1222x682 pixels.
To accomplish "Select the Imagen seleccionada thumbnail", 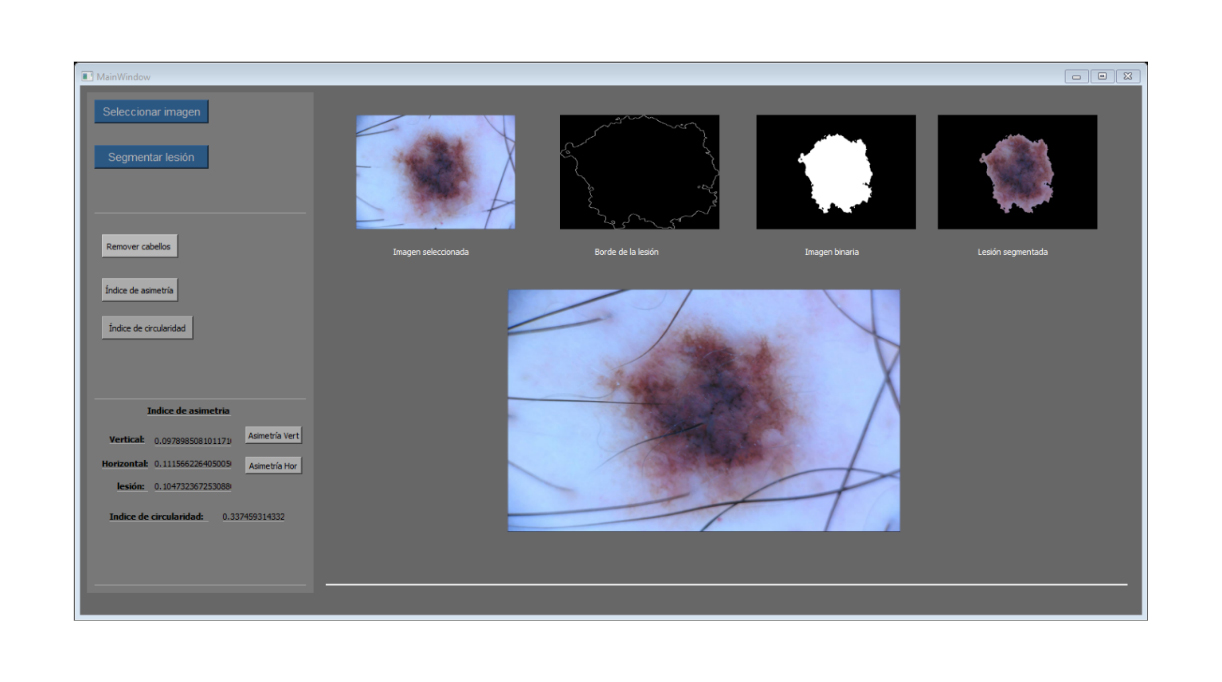I will pyautogui.click(x=435, y=172).
